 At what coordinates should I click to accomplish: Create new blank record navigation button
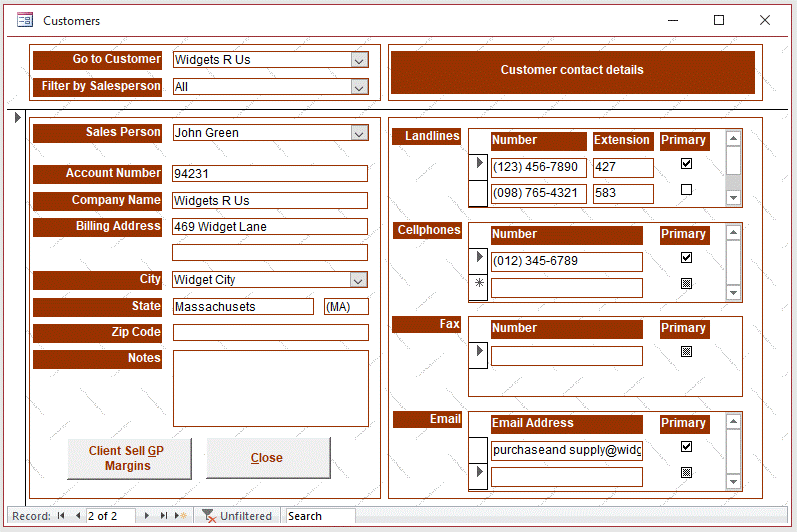click(x=181, y=516)
